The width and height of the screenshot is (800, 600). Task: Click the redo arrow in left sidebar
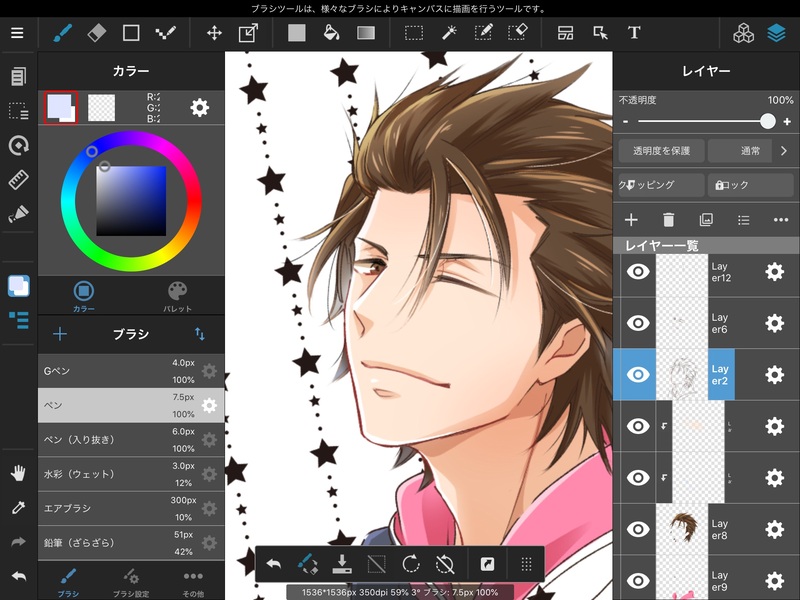[18, 542]
